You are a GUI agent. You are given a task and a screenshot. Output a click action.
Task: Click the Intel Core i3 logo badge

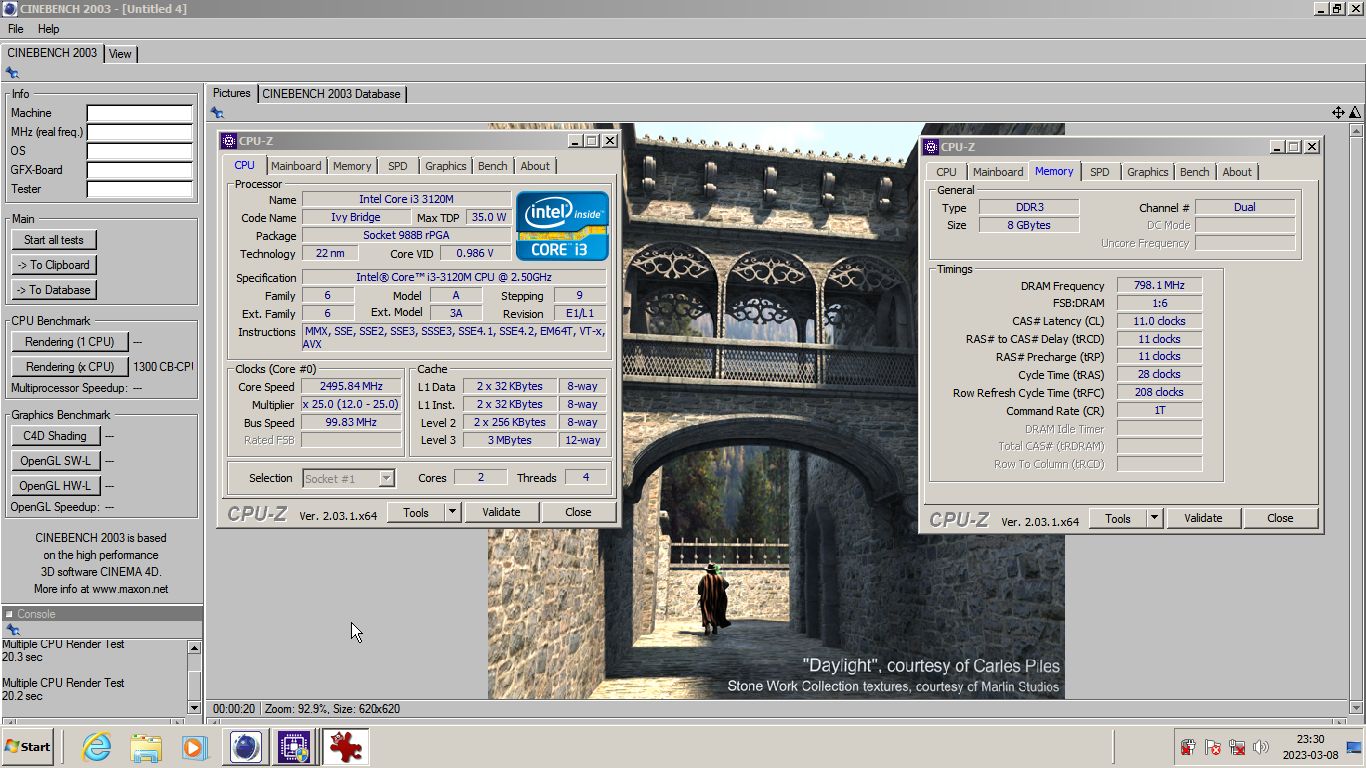click(562, 226)
